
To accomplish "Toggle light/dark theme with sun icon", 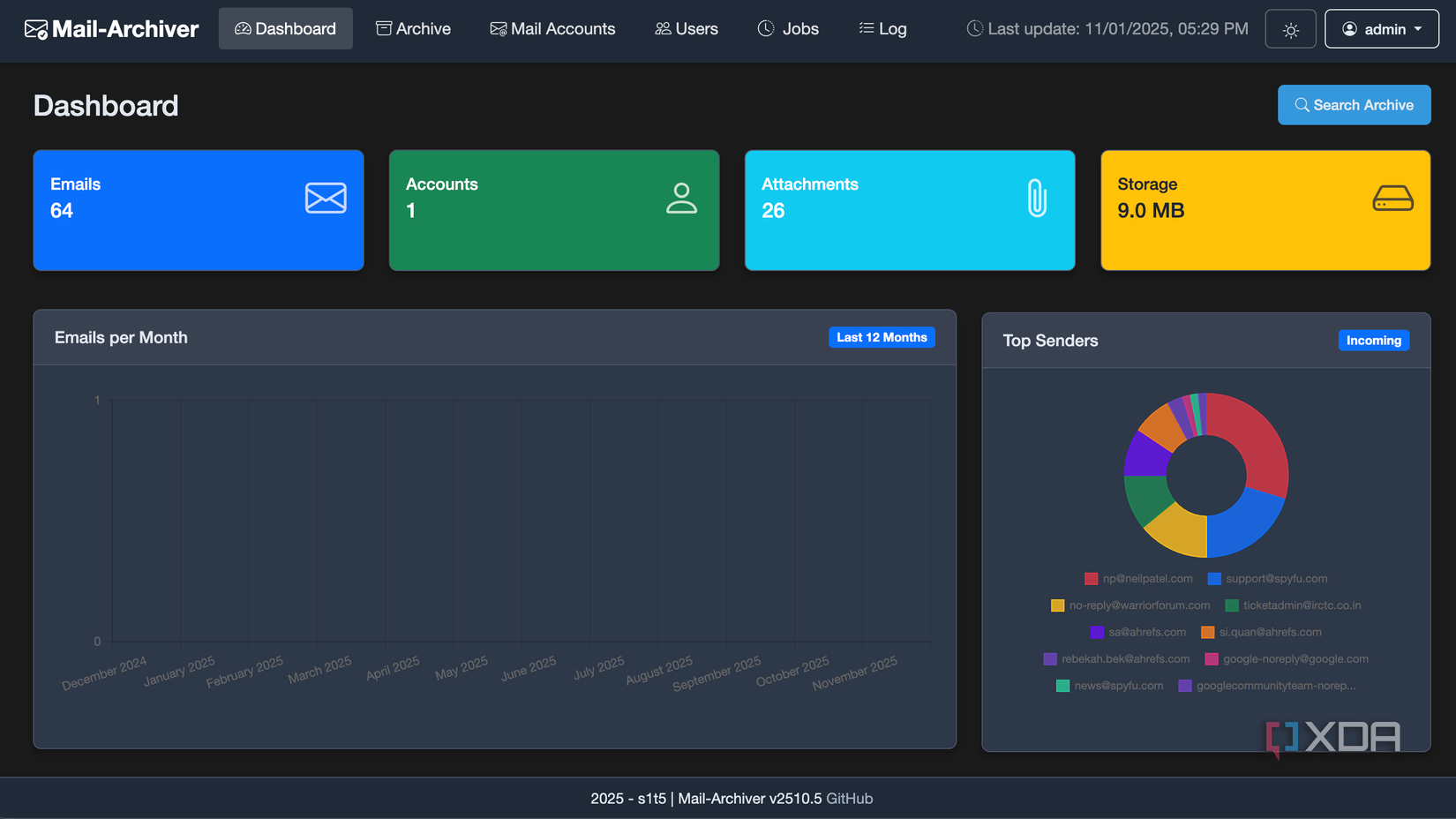I will (x=1290, y=29).
